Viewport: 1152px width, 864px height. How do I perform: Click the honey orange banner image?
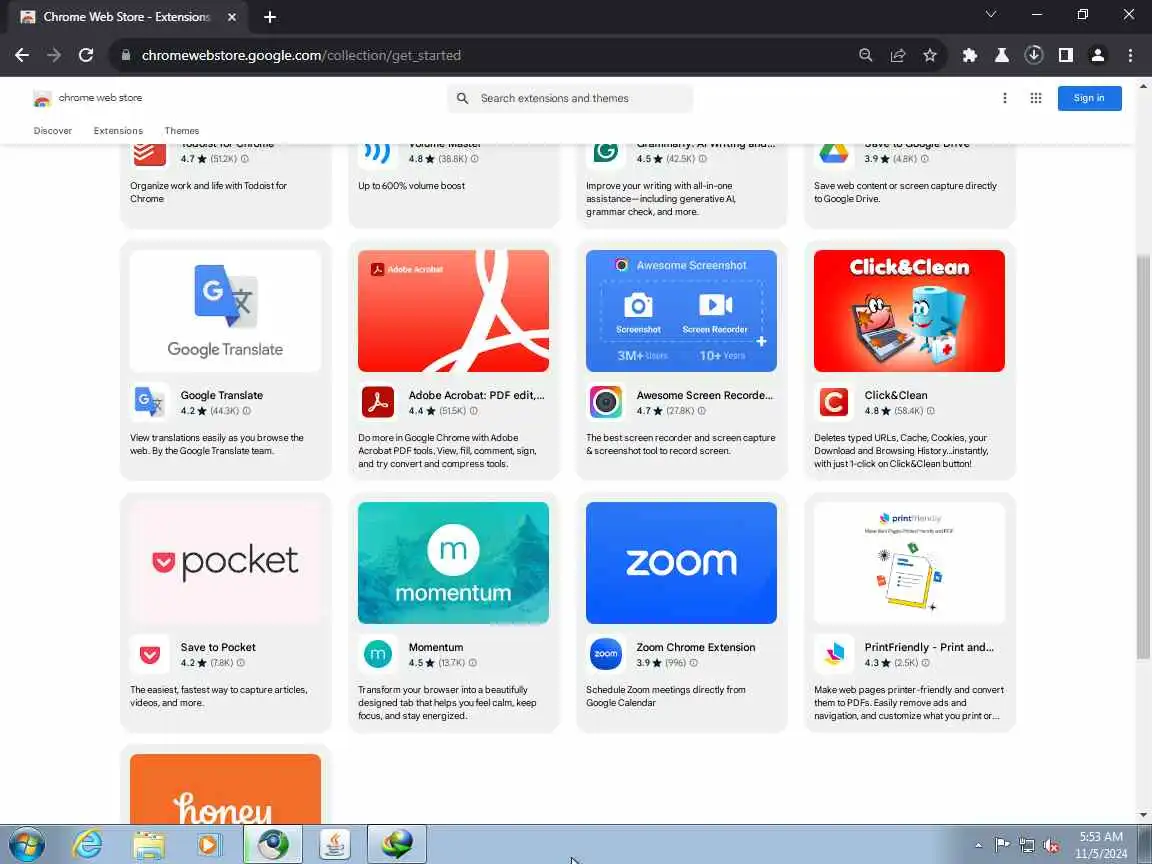tap(226, 789)
